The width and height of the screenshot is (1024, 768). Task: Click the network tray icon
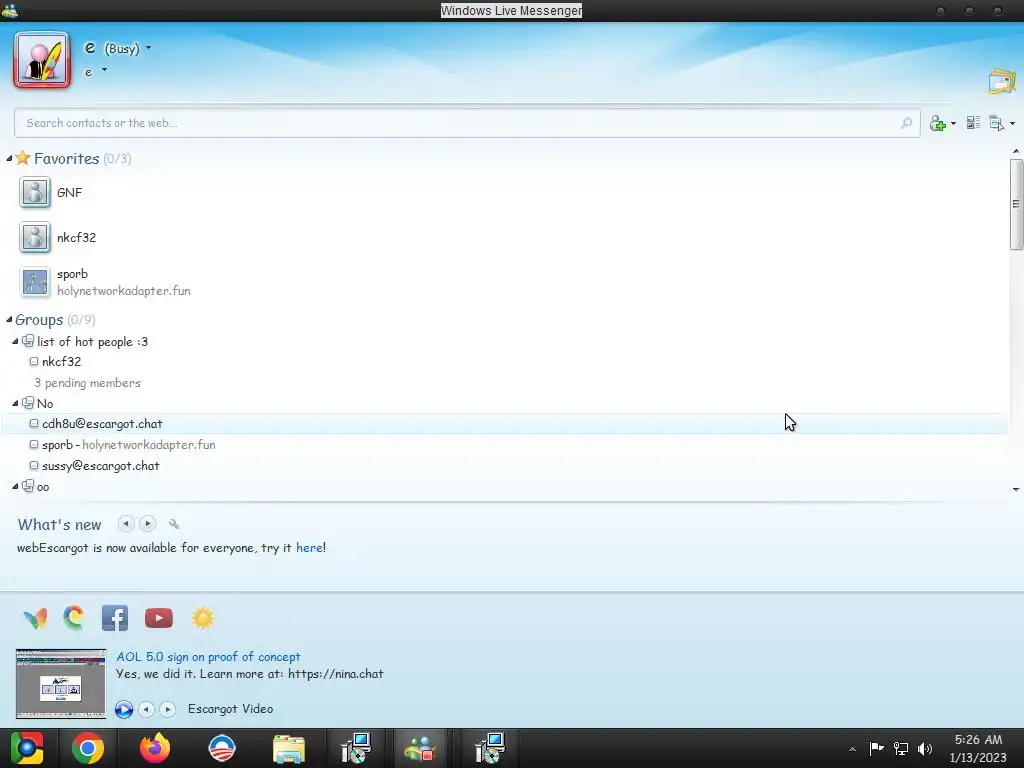point(901,748)
